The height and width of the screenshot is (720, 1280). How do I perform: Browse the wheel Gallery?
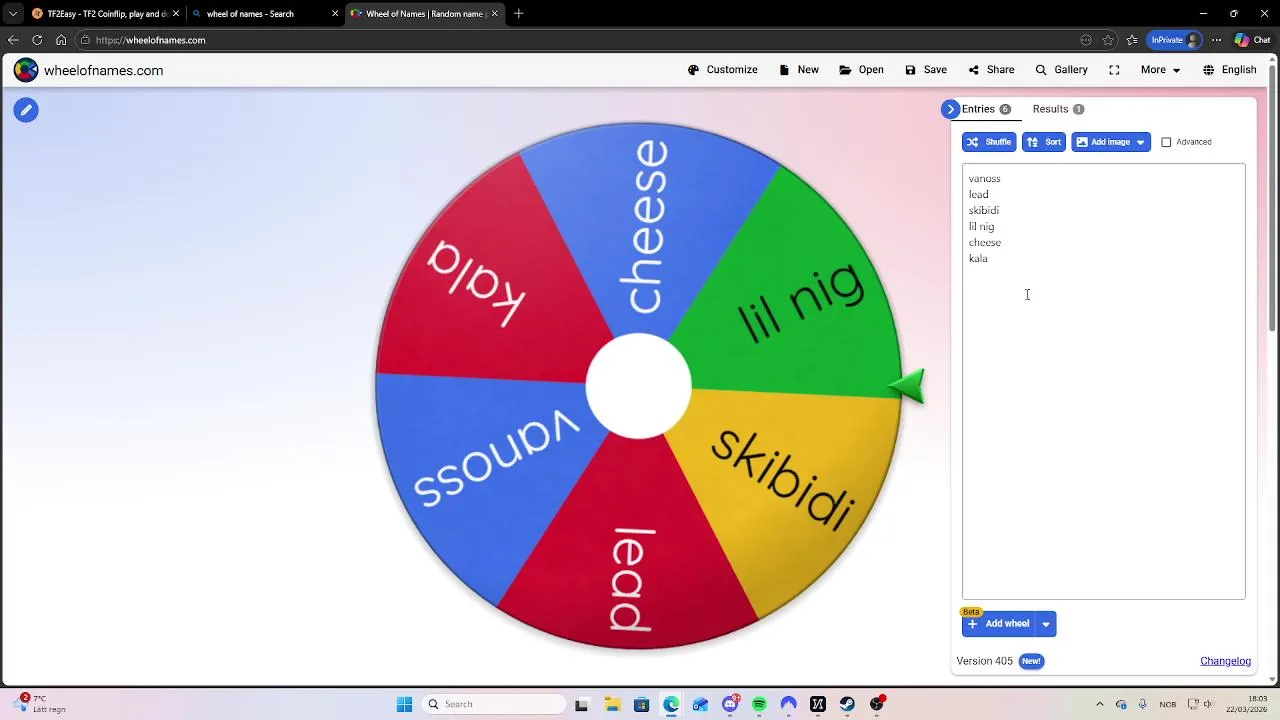(1061, 70)
